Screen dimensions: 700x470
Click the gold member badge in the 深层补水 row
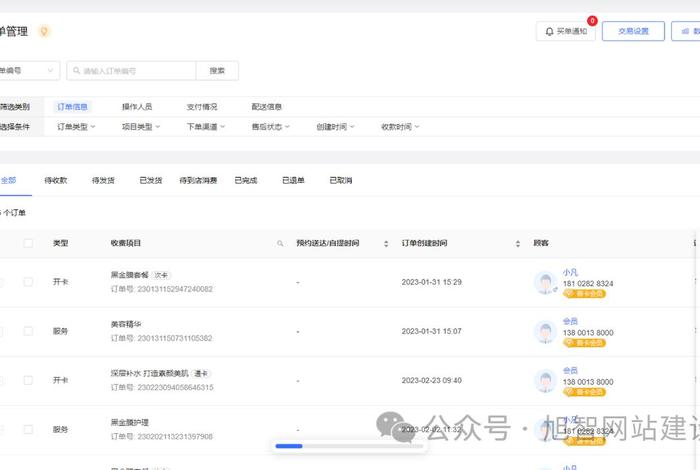[584, 392]
